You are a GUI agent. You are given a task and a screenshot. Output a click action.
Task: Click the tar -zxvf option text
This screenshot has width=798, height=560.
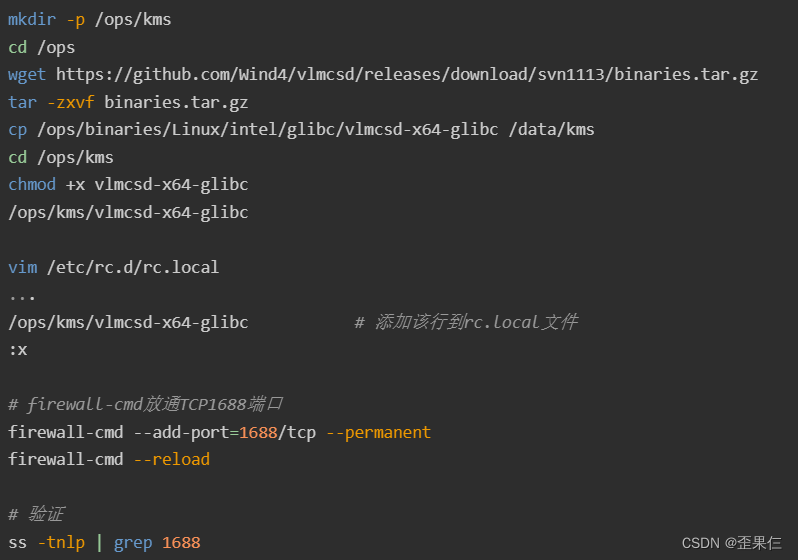[71, 102]
